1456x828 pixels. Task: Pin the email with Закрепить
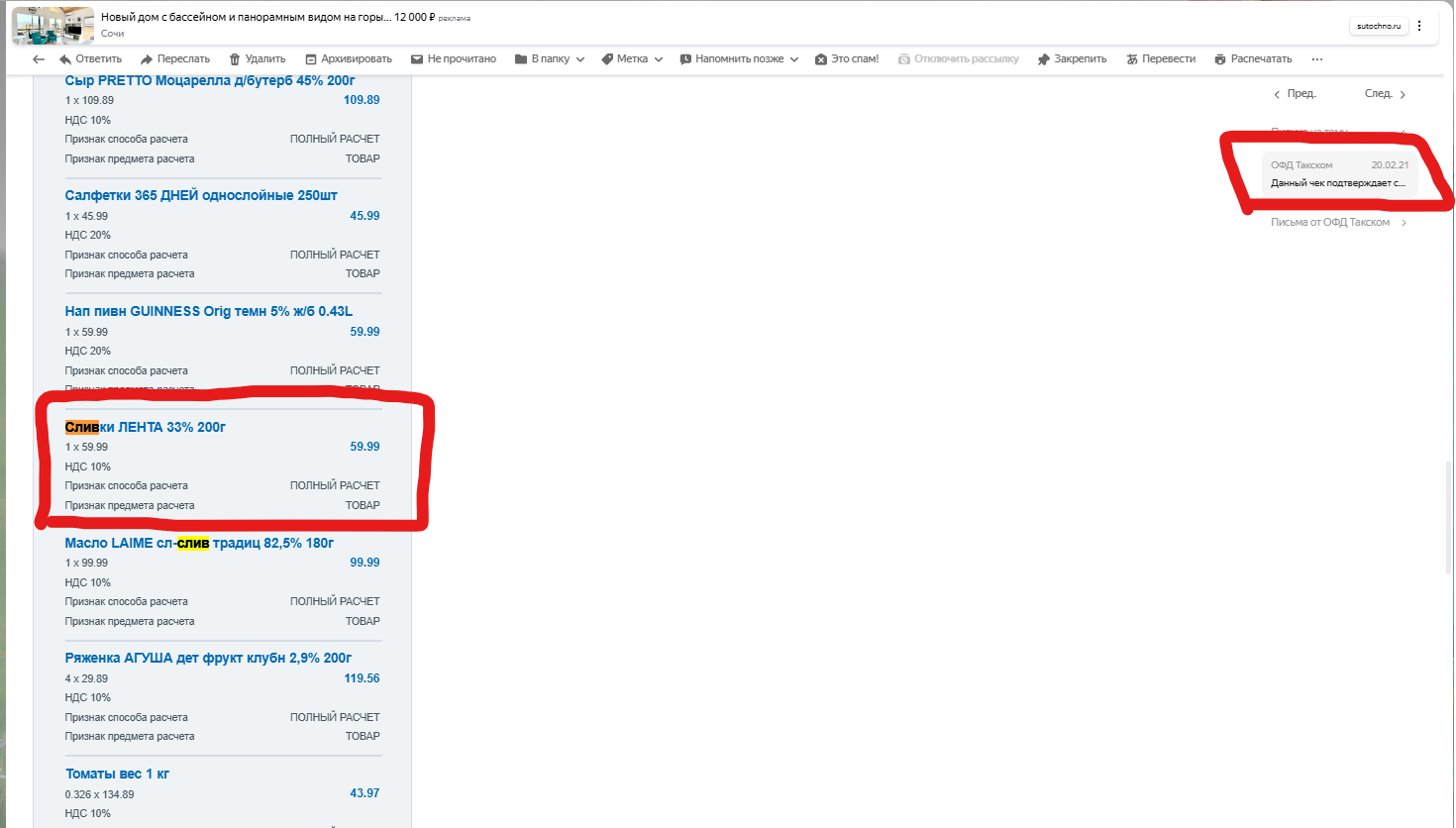[1072, 59]
